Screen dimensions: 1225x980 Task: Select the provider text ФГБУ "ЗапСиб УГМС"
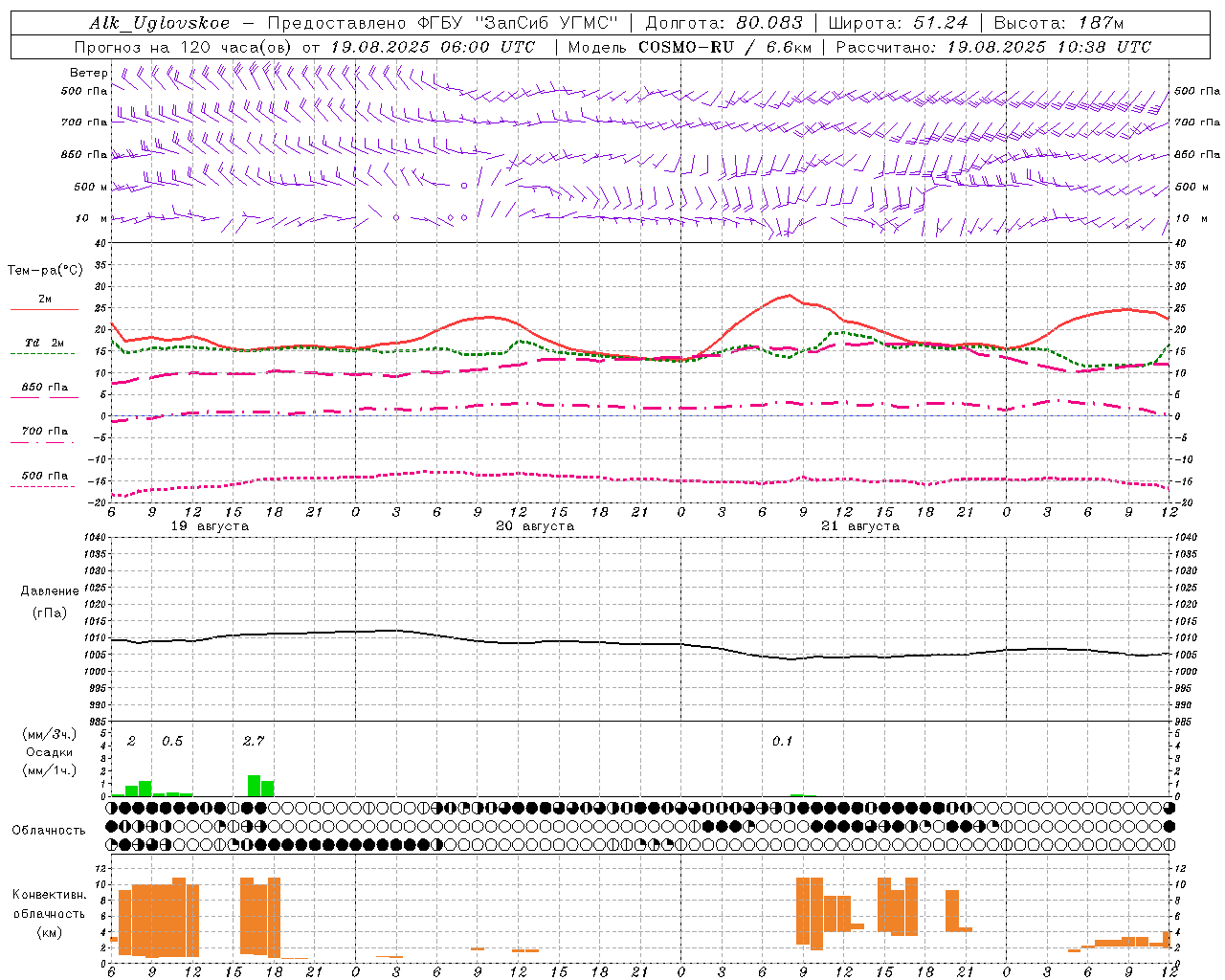click(x=518, y=24)
